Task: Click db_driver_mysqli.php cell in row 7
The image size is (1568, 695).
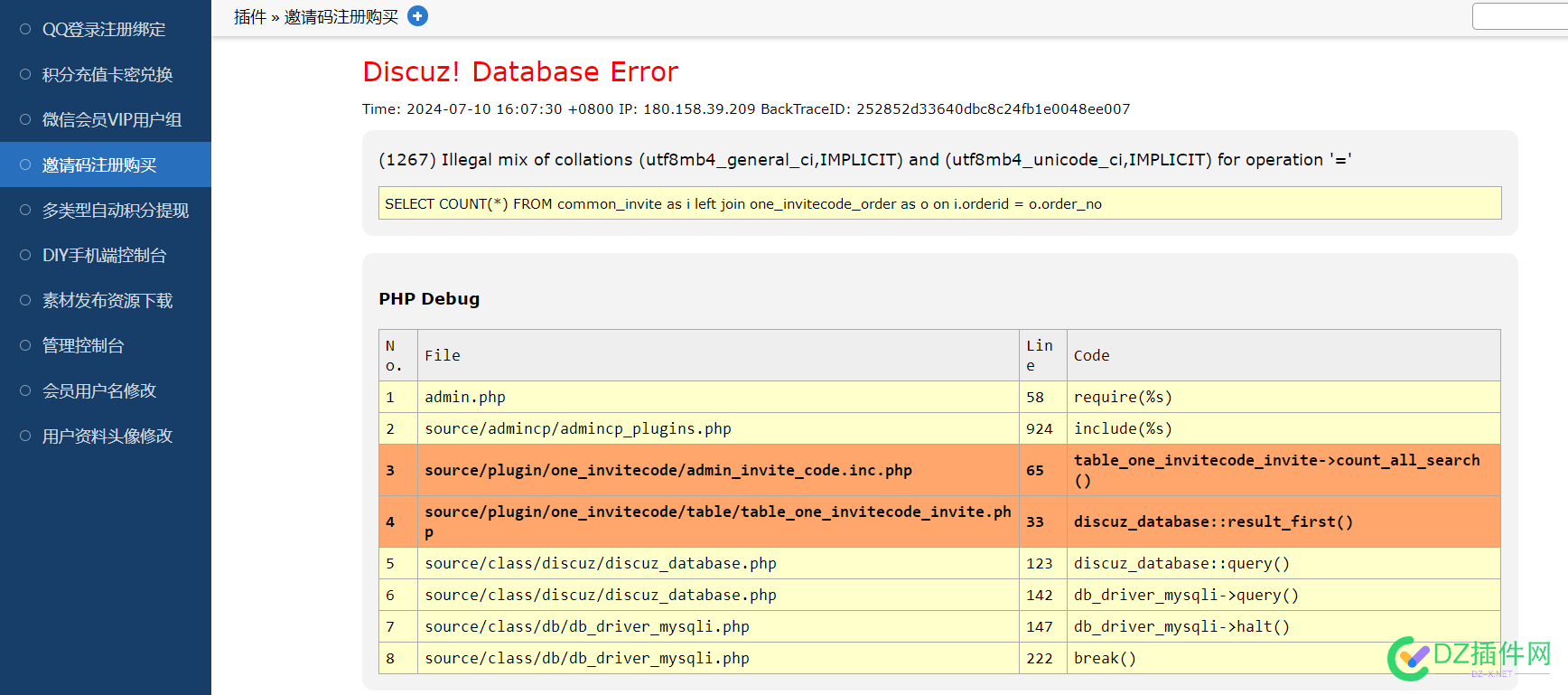Action: point(718,626)
